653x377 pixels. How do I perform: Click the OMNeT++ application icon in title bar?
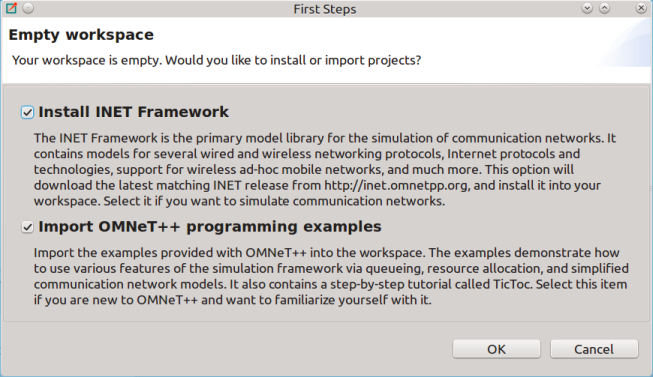(x=11, y=8)
